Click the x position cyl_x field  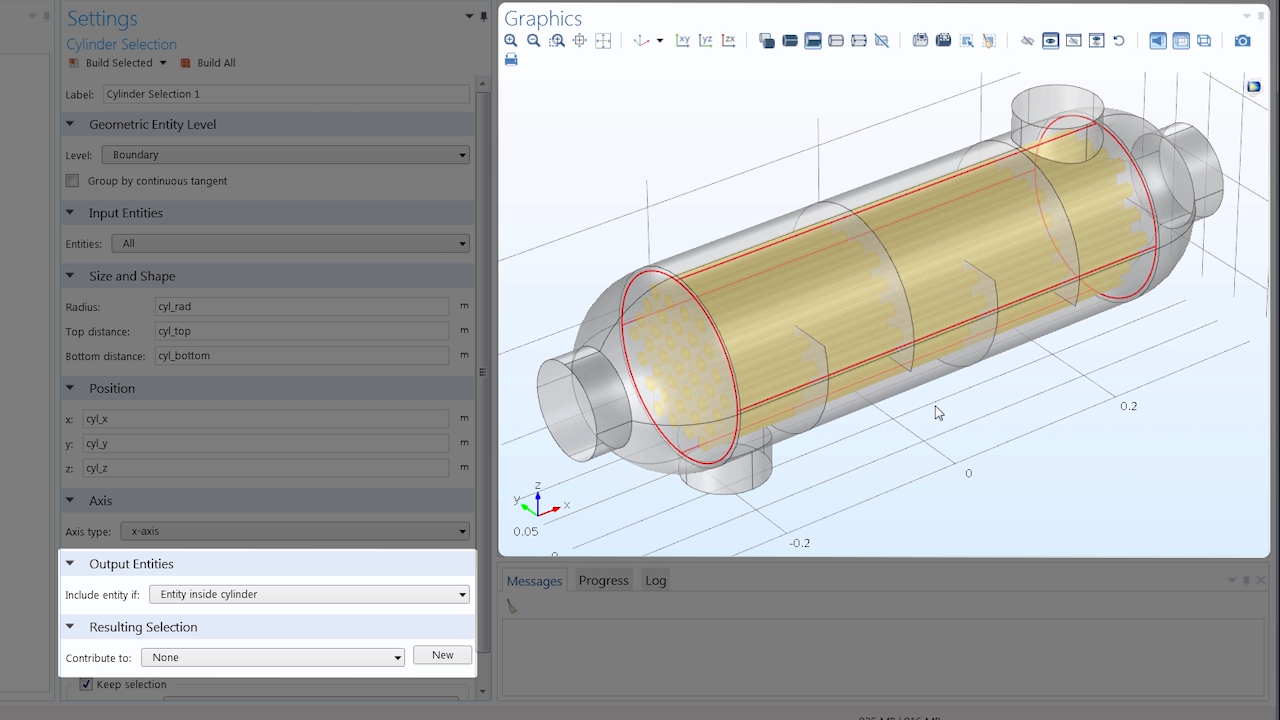pos(266,419)
